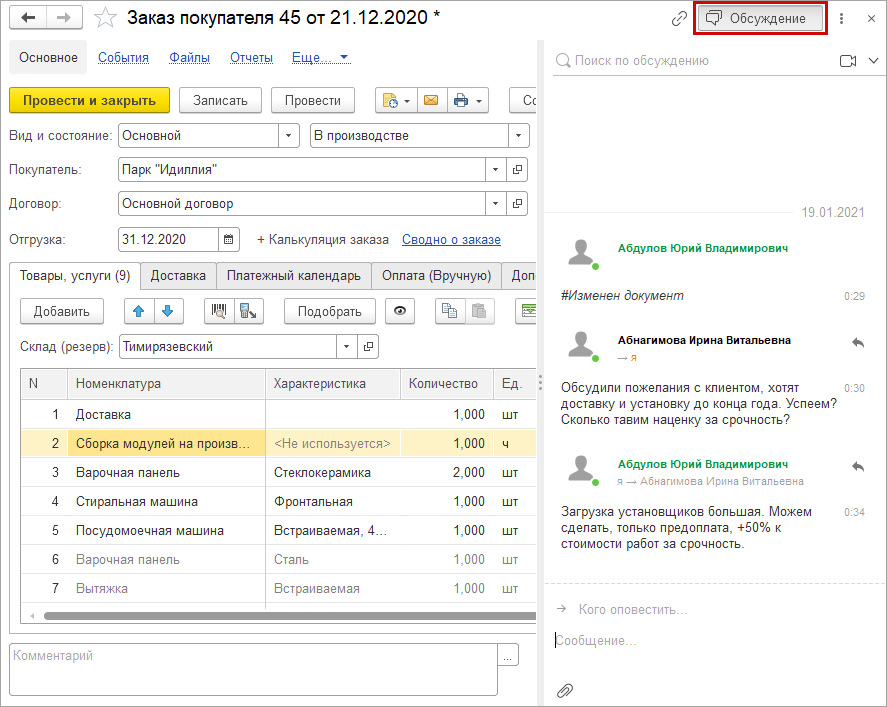This screenshot has height=707, width=887.
Task: Click '+ Калькуляция заказа' label
Action: coord(323,240)
